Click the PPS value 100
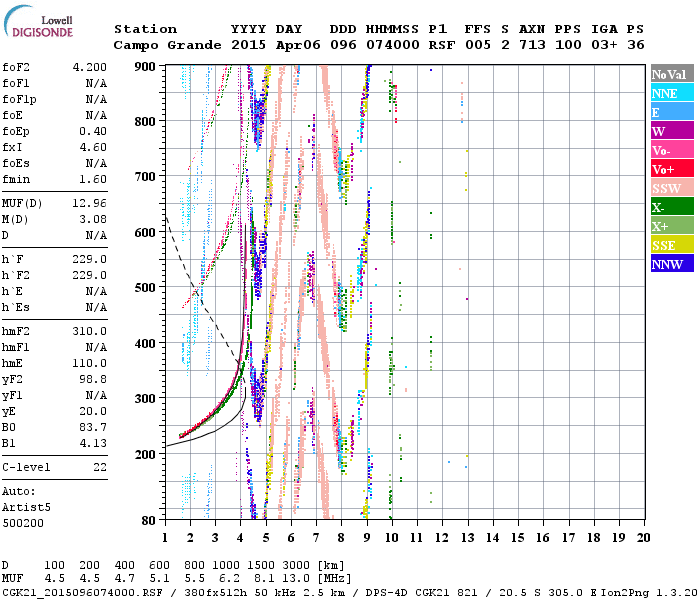Image resolution: width=700 pixels, height=600 pixels. pos(568,45)
